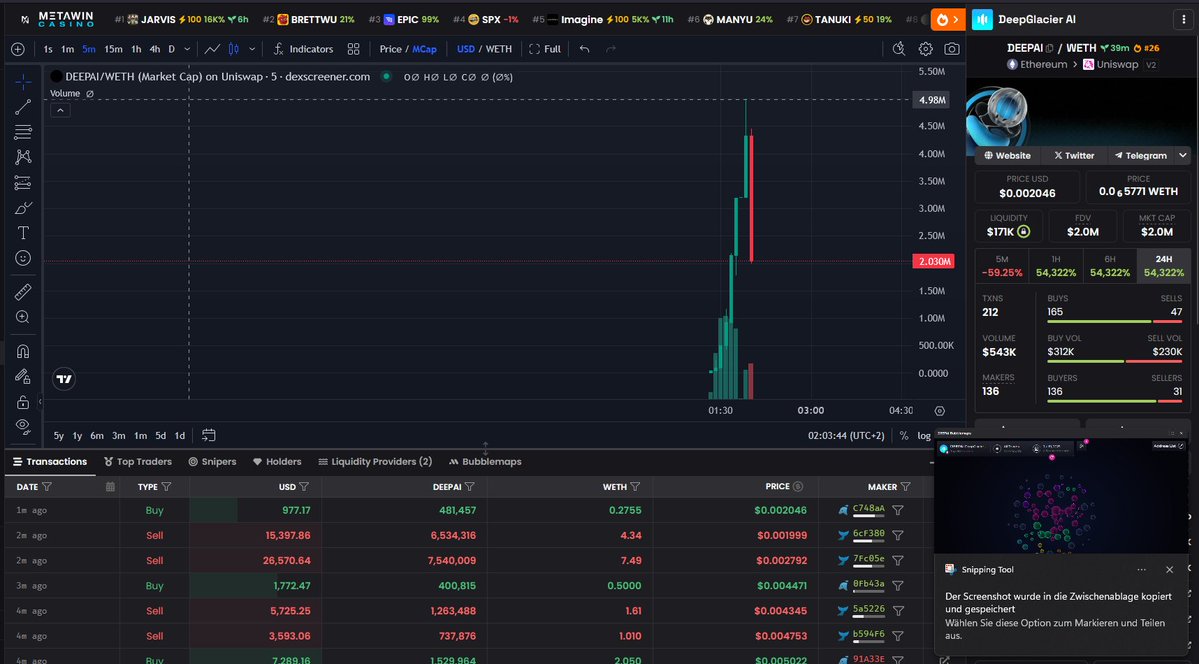Expand more links chevron beside Telegram

point(1183,155)
